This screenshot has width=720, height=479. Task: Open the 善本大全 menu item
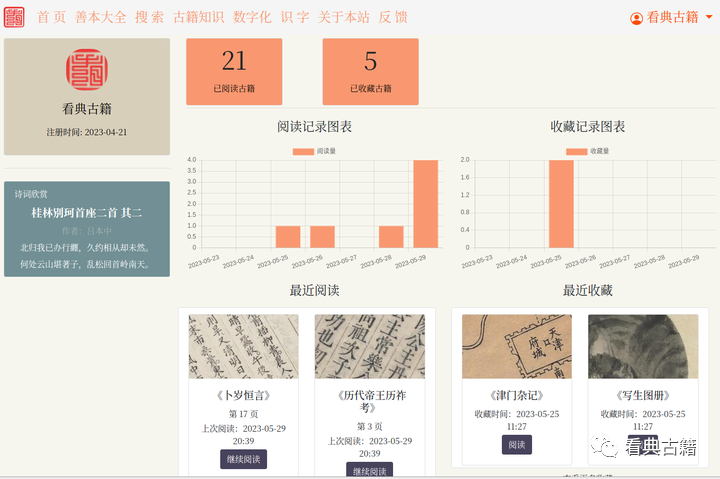coord(101,17)
